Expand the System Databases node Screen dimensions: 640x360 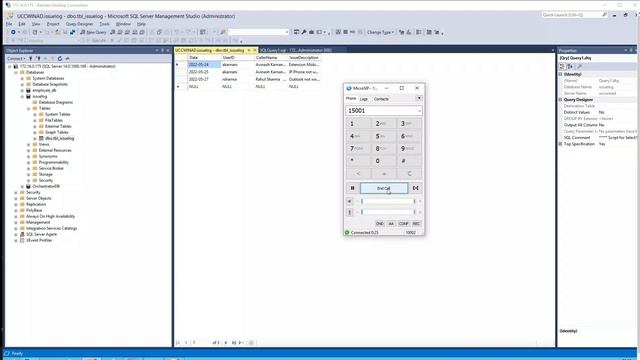click(x=22, y=78)
